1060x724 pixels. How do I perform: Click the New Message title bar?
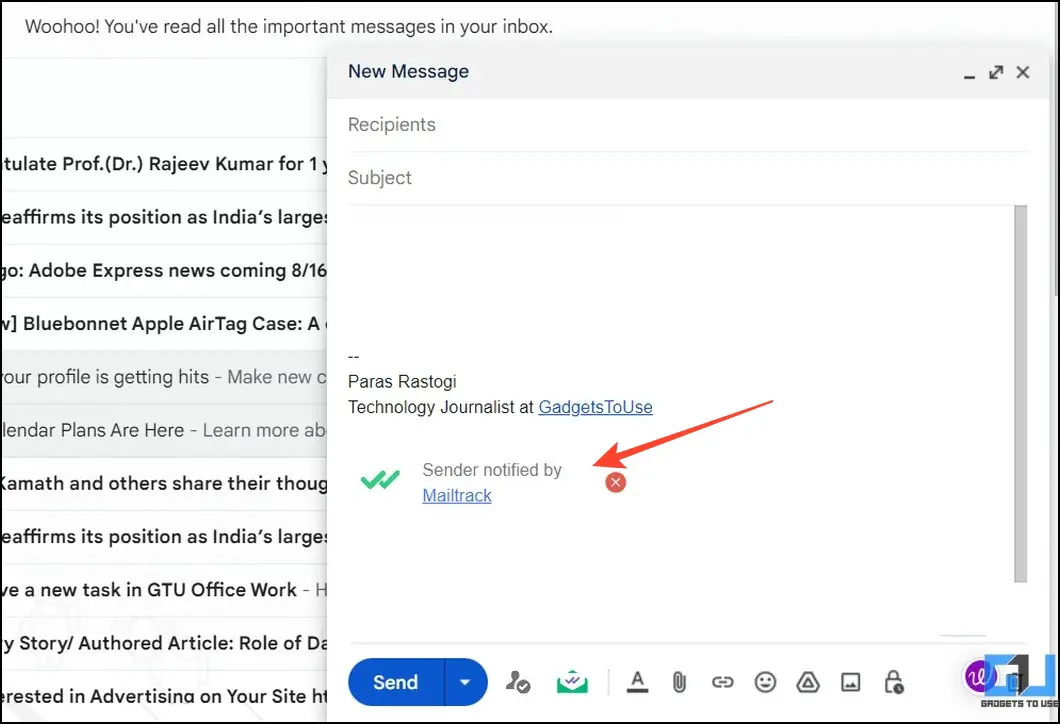click(688, 72)
